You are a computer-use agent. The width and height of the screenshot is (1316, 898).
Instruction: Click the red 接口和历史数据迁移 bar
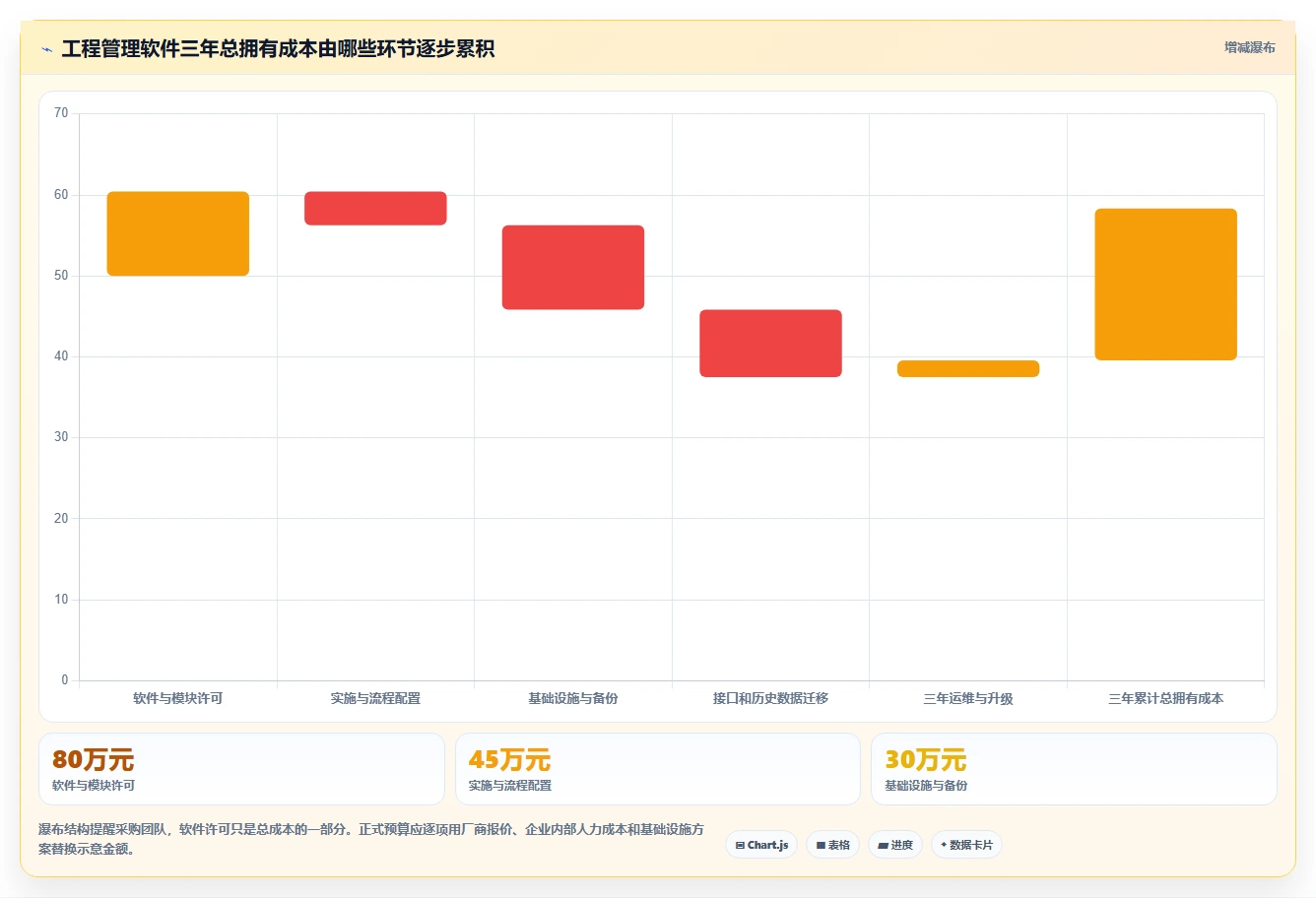(770, 344)
